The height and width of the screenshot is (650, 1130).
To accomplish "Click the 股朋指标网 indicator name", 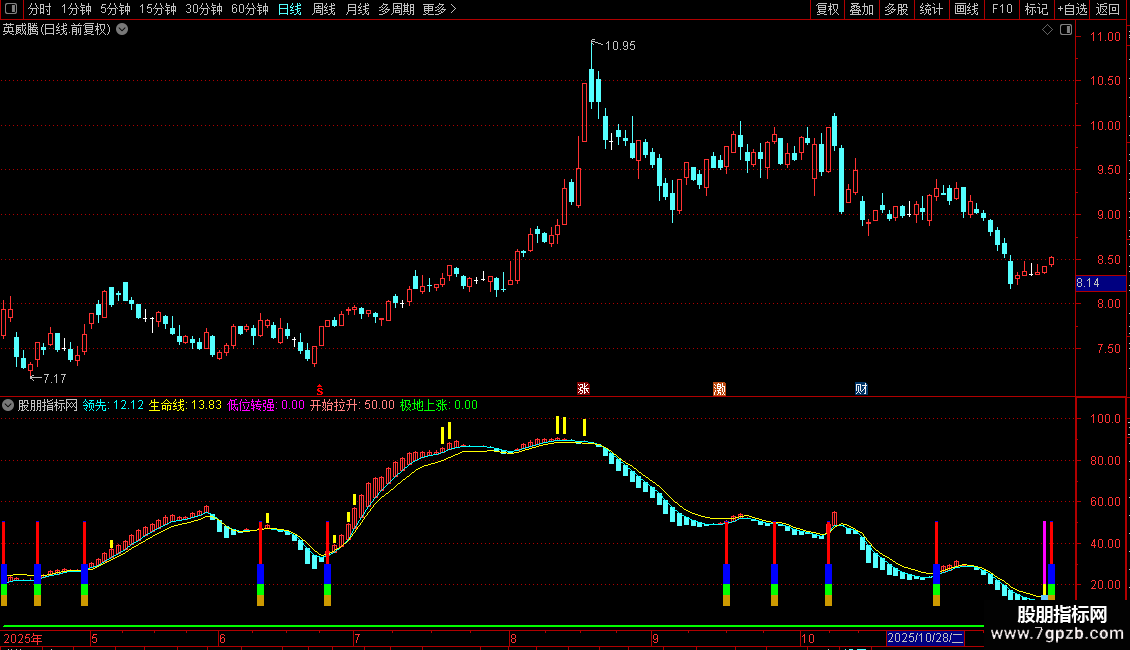I will click(48, 405).
